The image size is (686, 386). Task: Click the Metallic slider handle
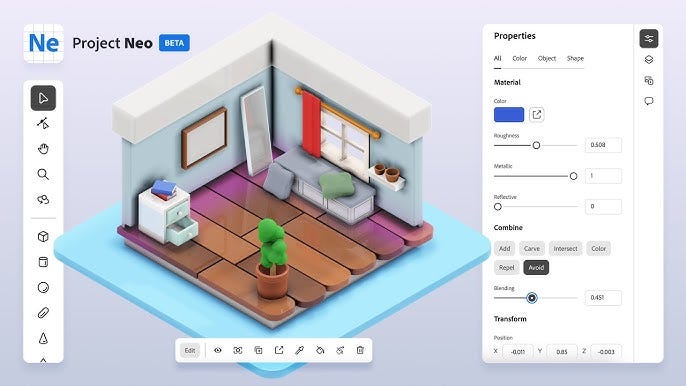(573, 176)
